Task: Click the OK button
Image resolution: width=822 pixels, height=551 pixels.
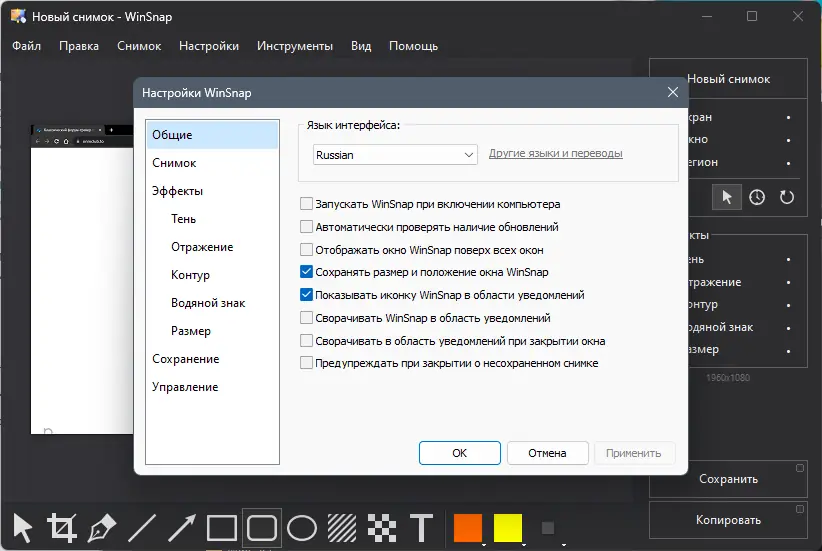Action: coord(459,453)
